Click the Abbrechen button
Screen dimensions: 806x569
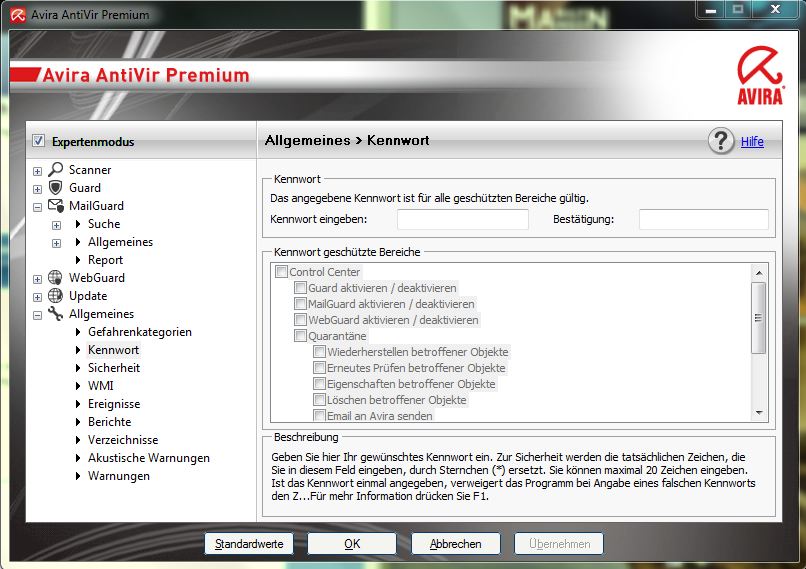pos(455,544)
